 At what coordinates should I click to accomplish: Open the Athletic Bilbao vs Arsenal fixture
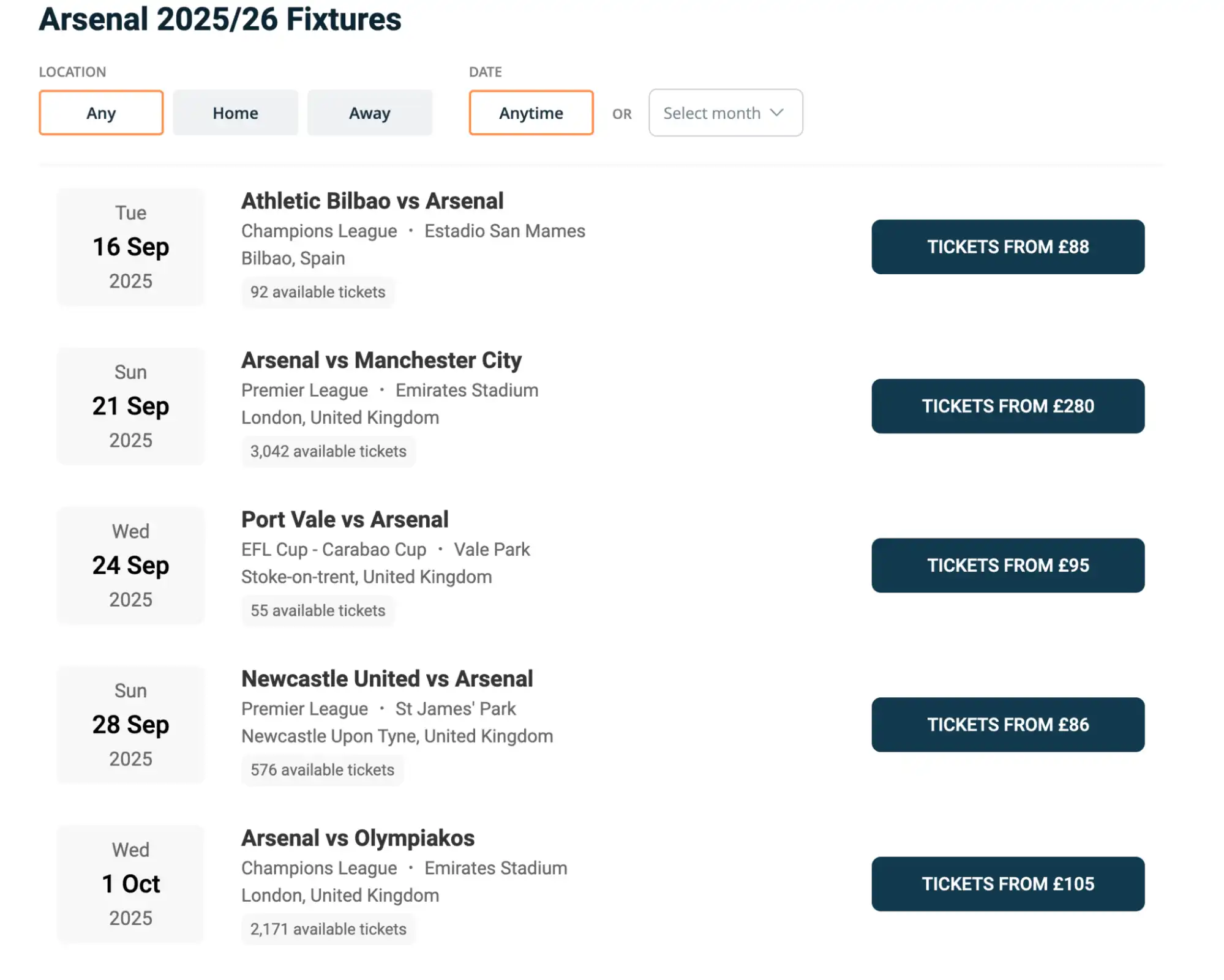pos(372,200)
